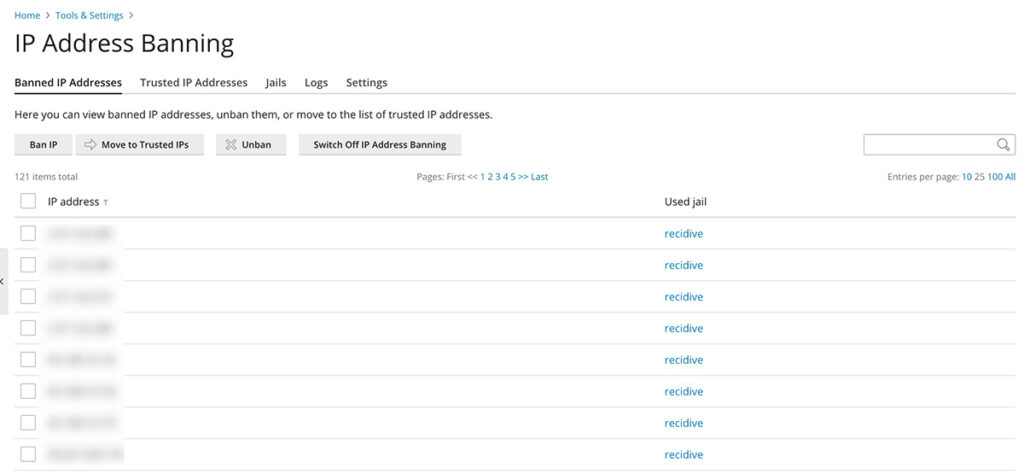Click the search magnifier icon
The width and height of the screenshot is (1024, 474).
point(1004,145)
